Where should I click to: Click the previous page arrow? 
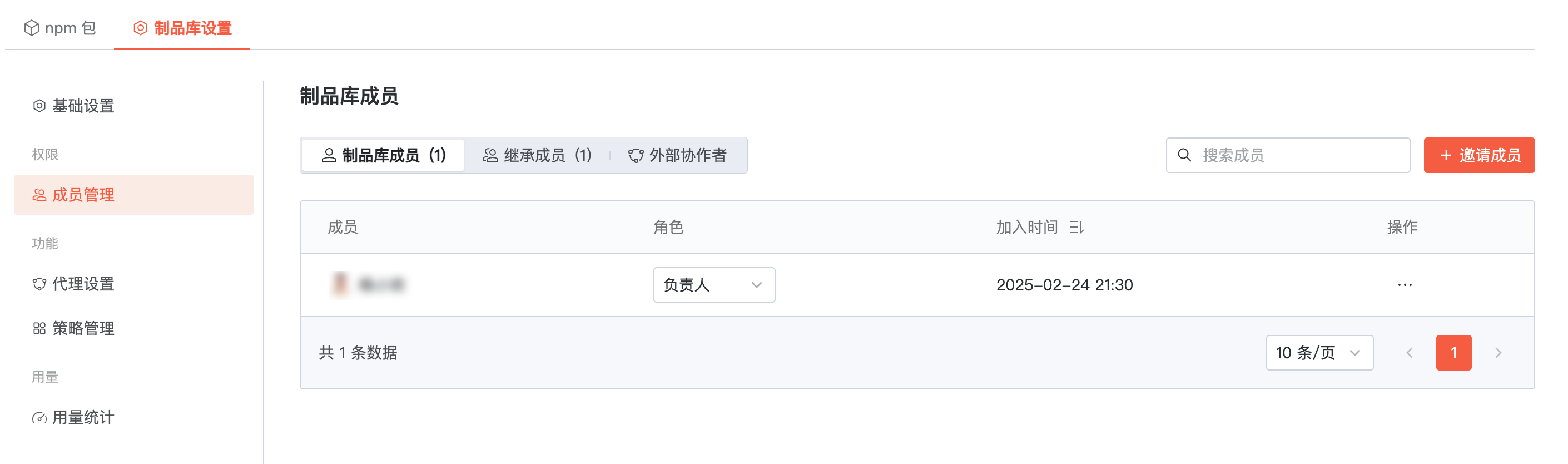[x=1409, y=353]
